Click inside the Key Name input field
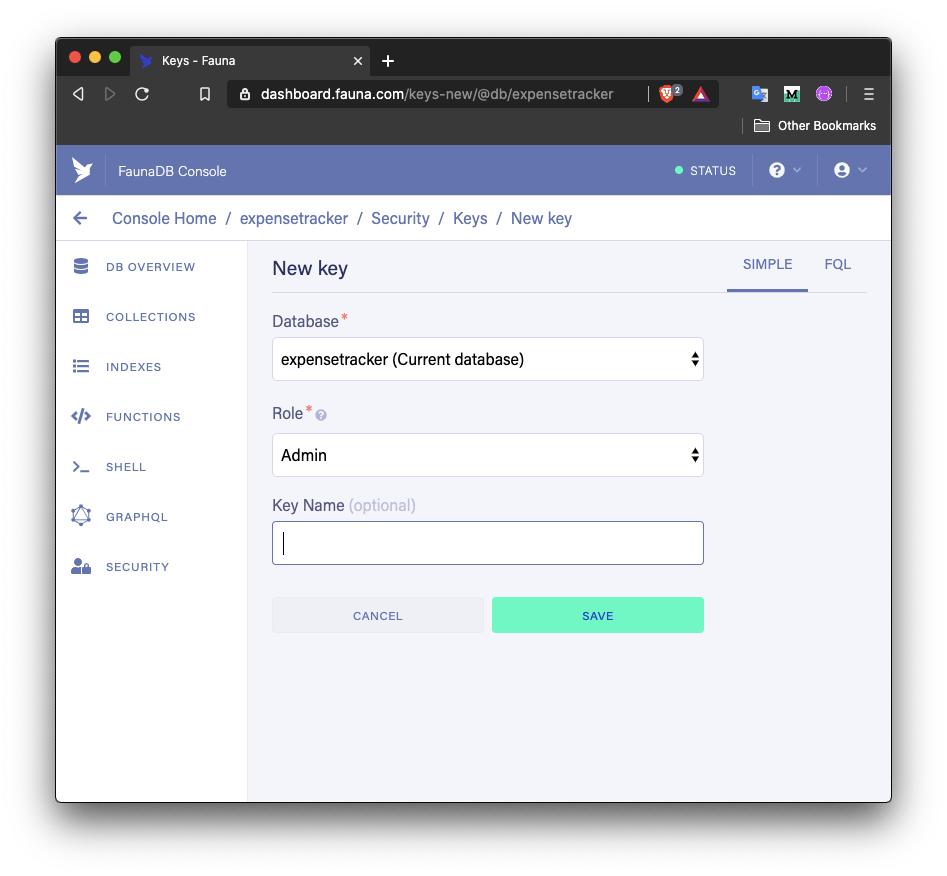The height and width of the screenshot is (876, 947). 487,542
